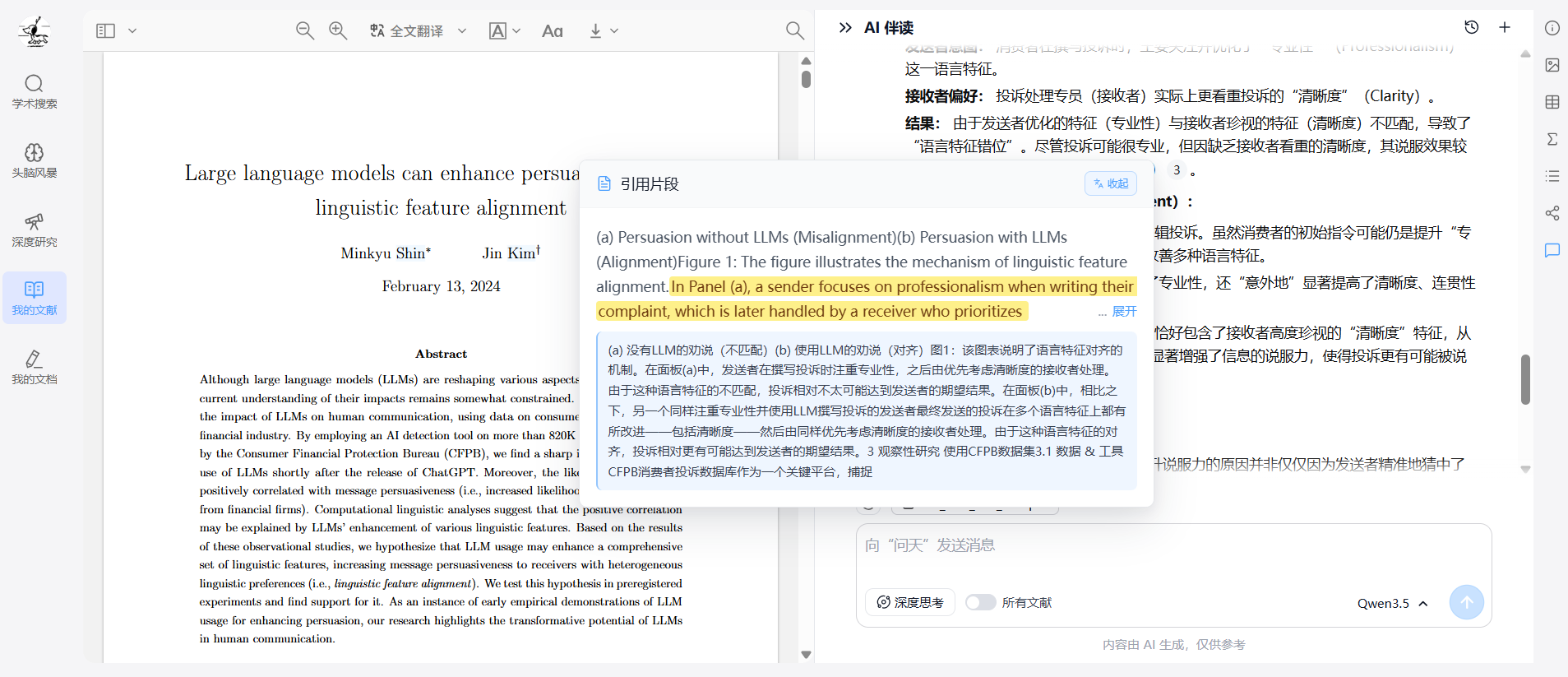
Task: Toggle the 所有文献 switch
Action: pos(980,602)
